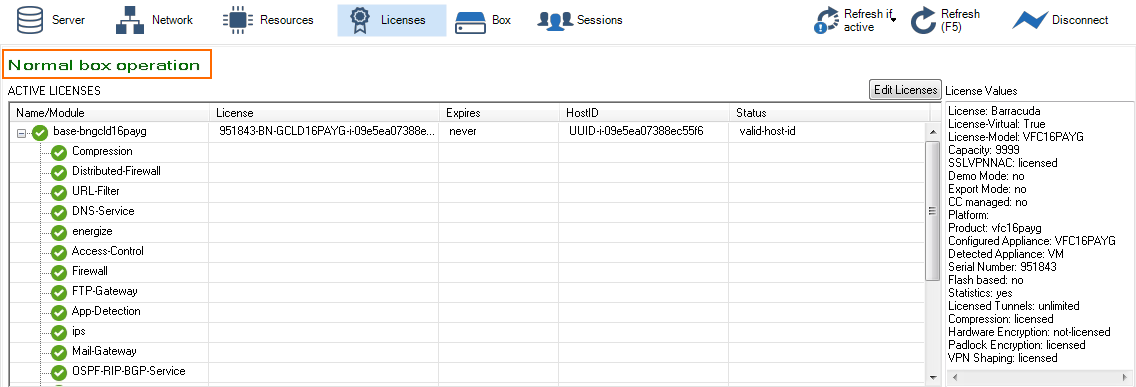This screenshot has width=1136, height=387.
Task: Select the base-bngcld16payg row name
Action: click(x=100, y=132)
